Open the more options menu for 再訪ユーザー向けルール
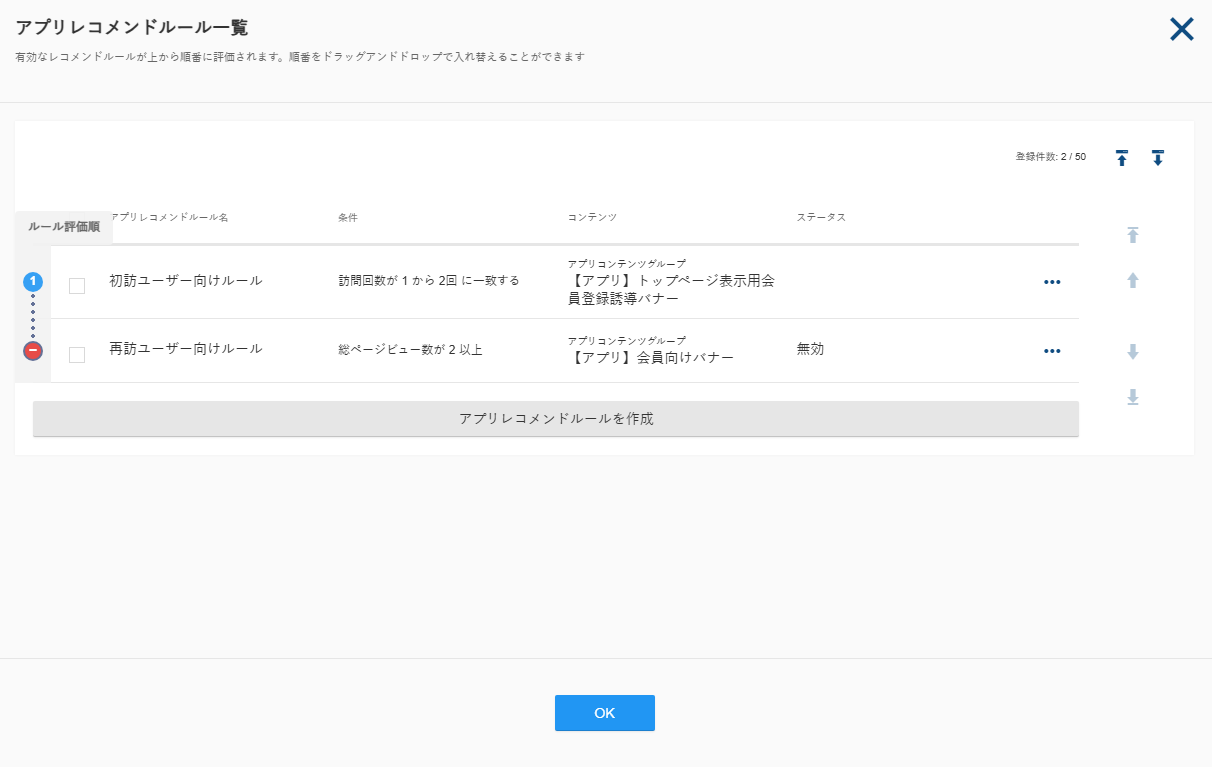Screen dimensions: 1212x767 (x=1052, y=351)
